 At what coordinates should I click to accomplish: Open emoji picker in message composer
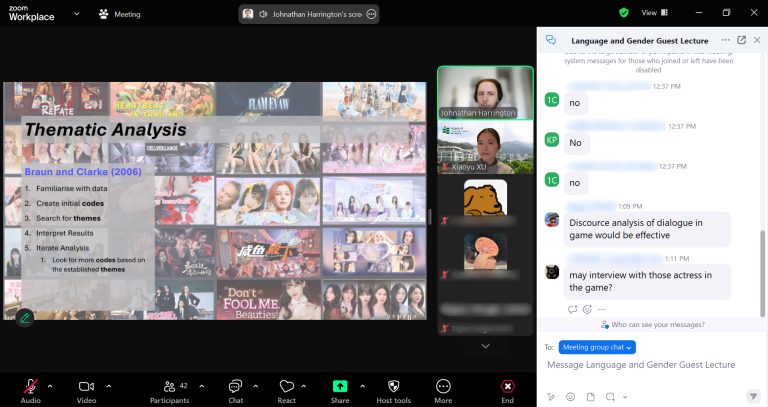click(x=570, y=397)
